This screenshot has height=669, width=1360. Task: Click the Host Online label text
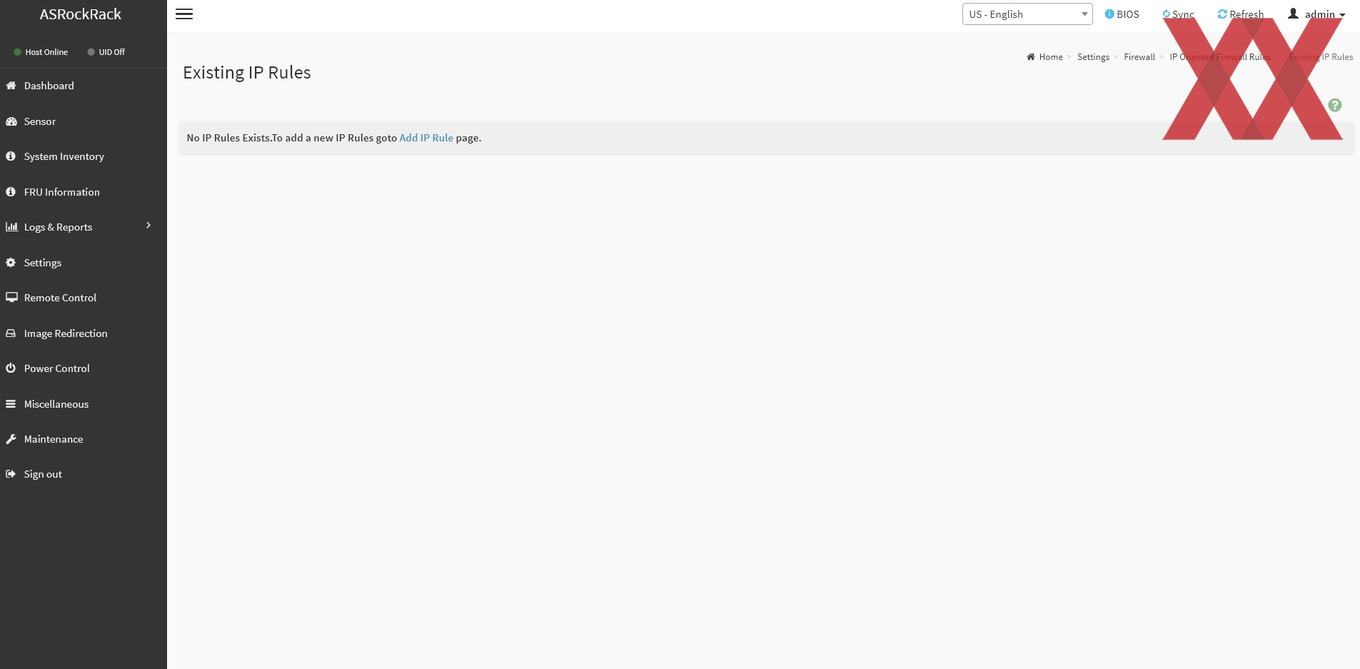click(x=47, y=52)
